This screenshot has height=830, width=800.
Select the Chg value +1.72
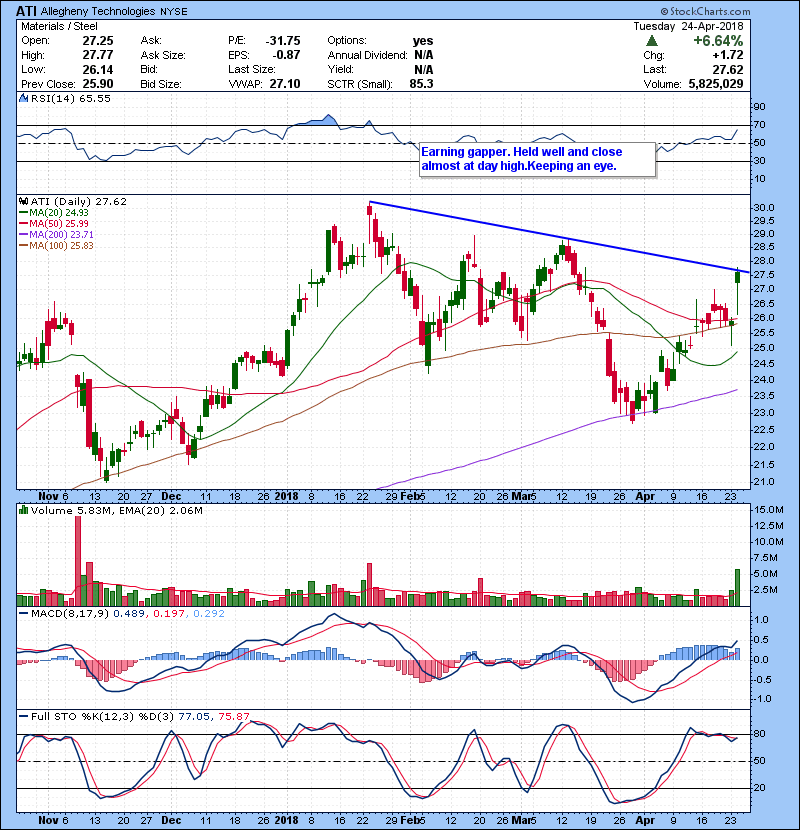pyautogui.click(x=727, y=55)
